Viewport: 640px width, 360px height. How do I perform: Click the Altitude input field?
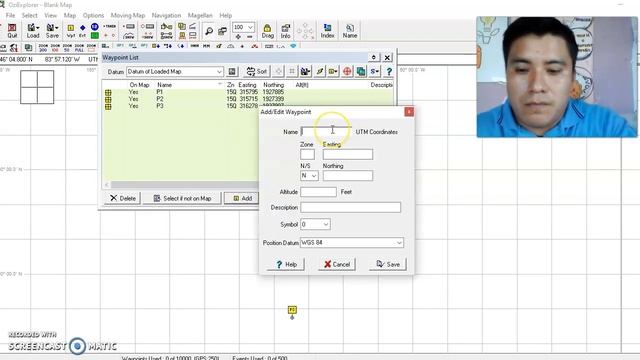click(318, 192)
